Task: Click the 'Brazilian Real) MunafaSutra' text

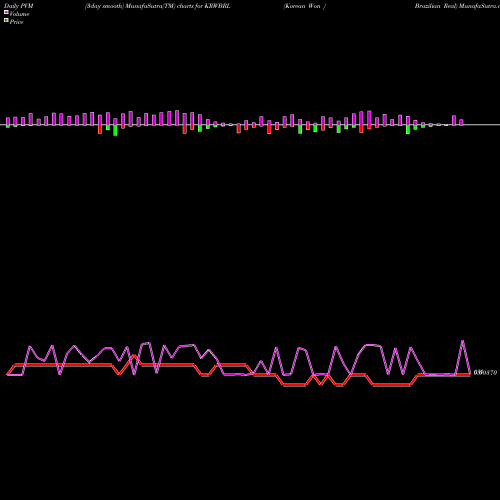Action: click(457, 6)
